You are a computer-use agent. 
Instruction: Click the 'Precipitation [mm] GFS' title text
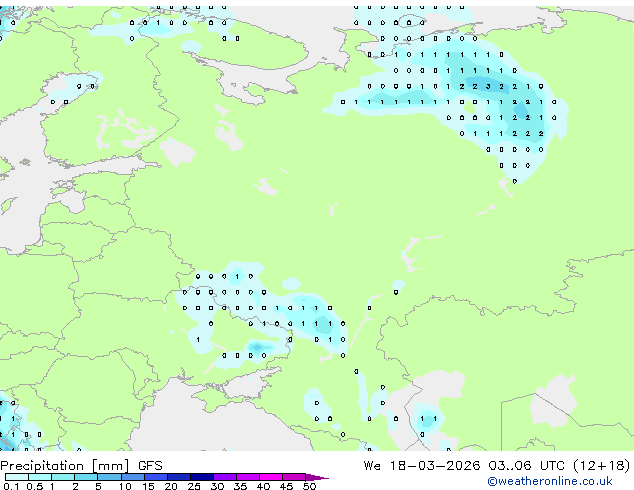pos(81,466)
